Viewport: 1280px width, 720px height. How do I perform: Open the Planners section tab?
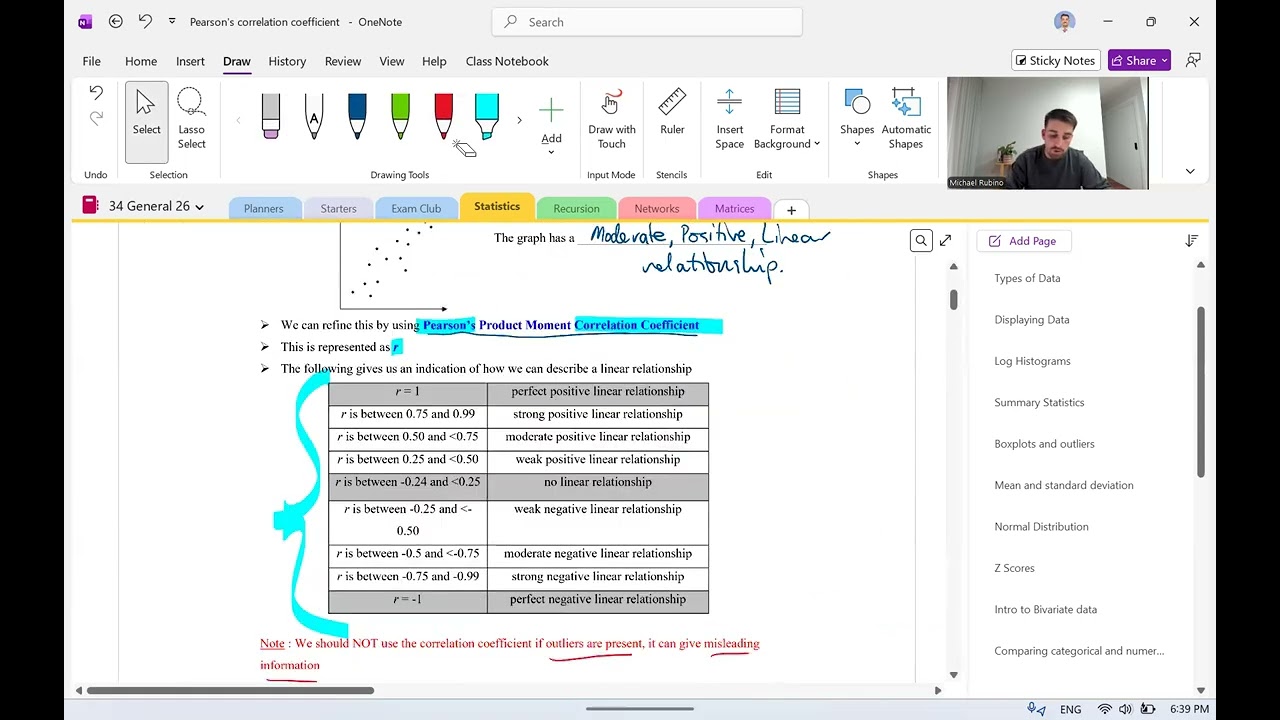[264, 209]
